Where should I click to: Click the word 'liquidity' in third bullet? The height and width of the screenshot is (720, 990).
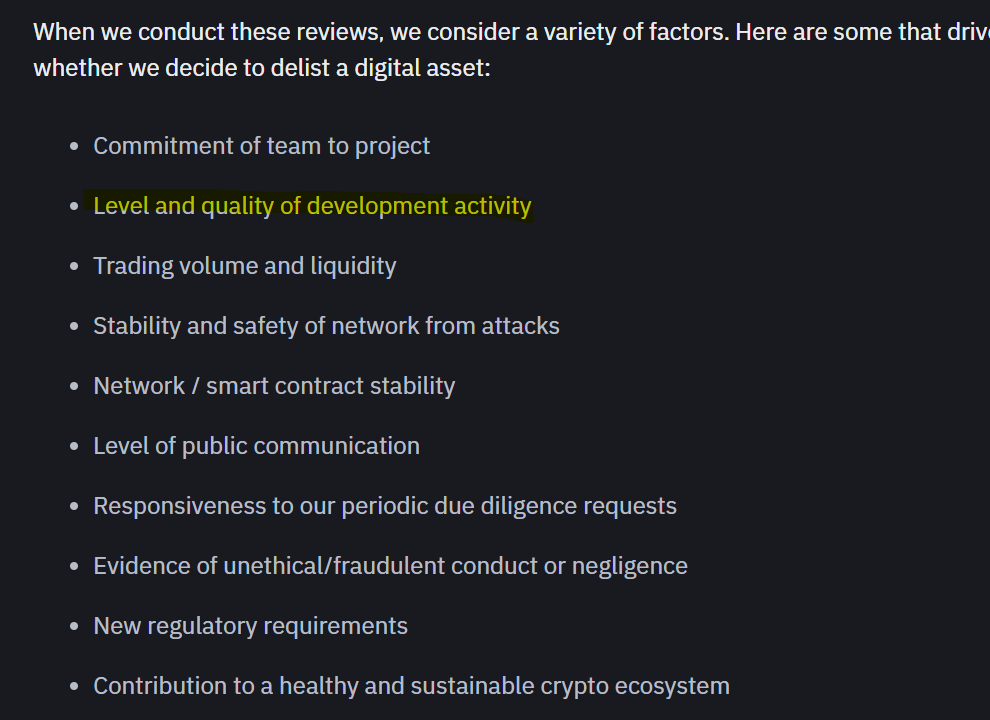[353, 266]
